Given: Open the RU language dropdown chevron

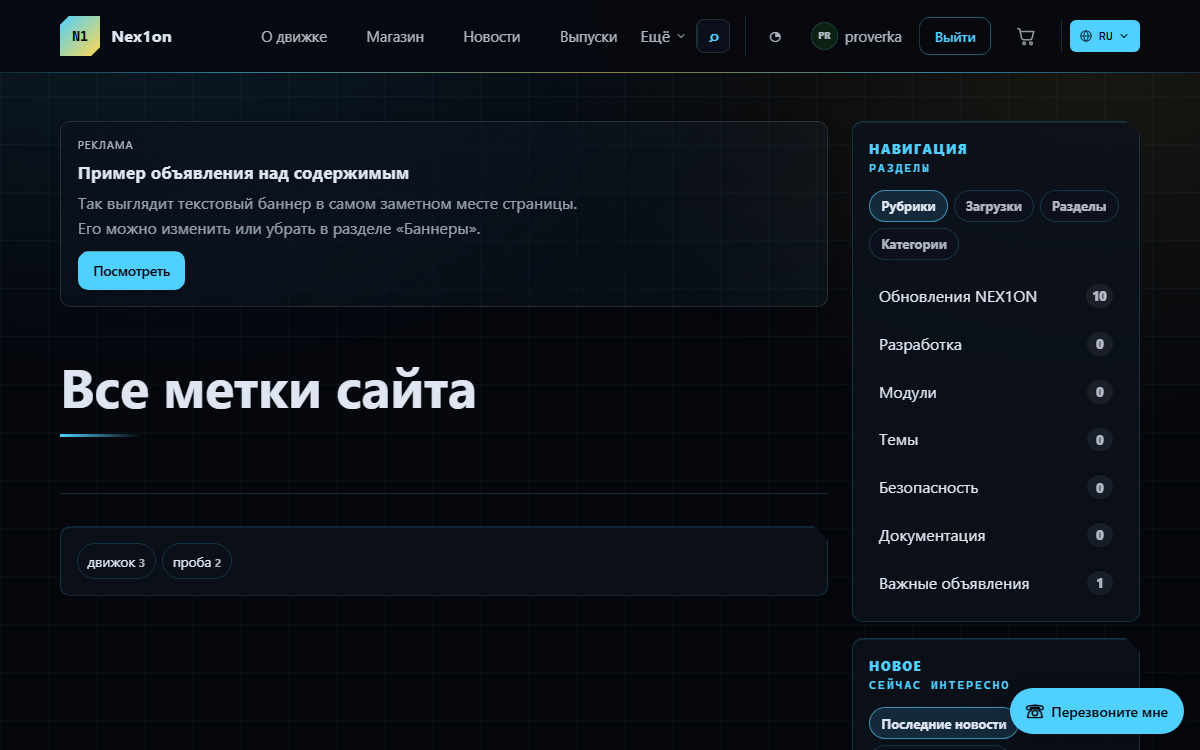Looking at the screenshot, I should coord(1124,36).
